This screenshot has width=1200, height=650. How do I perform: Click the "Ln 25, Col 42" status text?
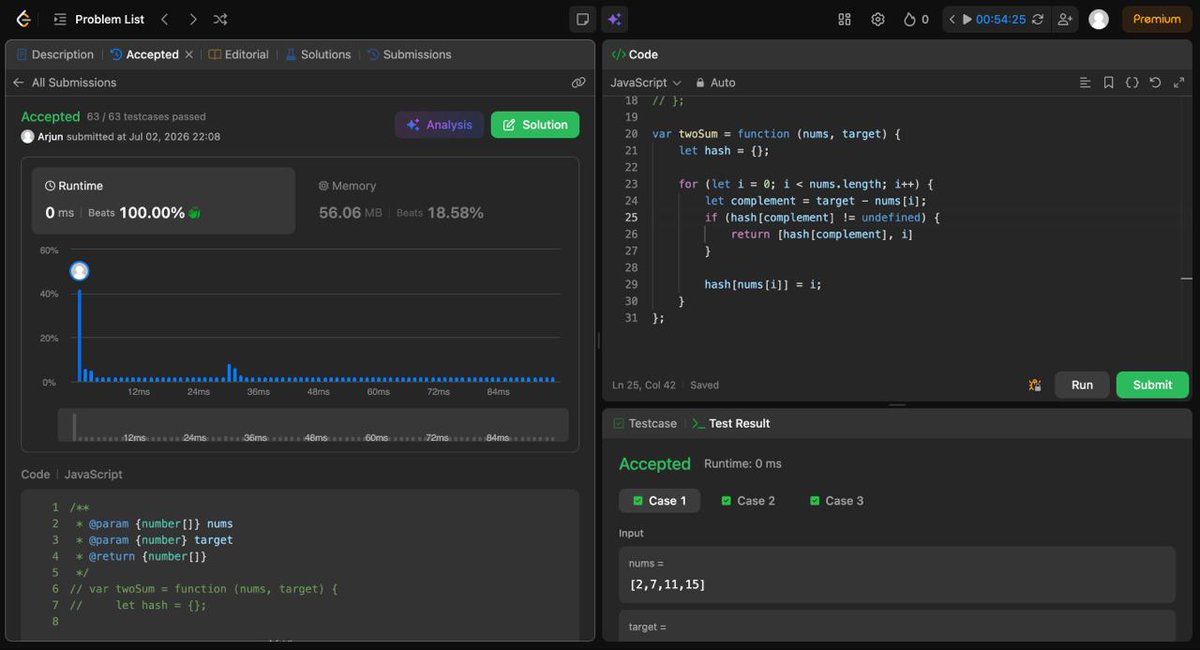click(x=644, y=385)
